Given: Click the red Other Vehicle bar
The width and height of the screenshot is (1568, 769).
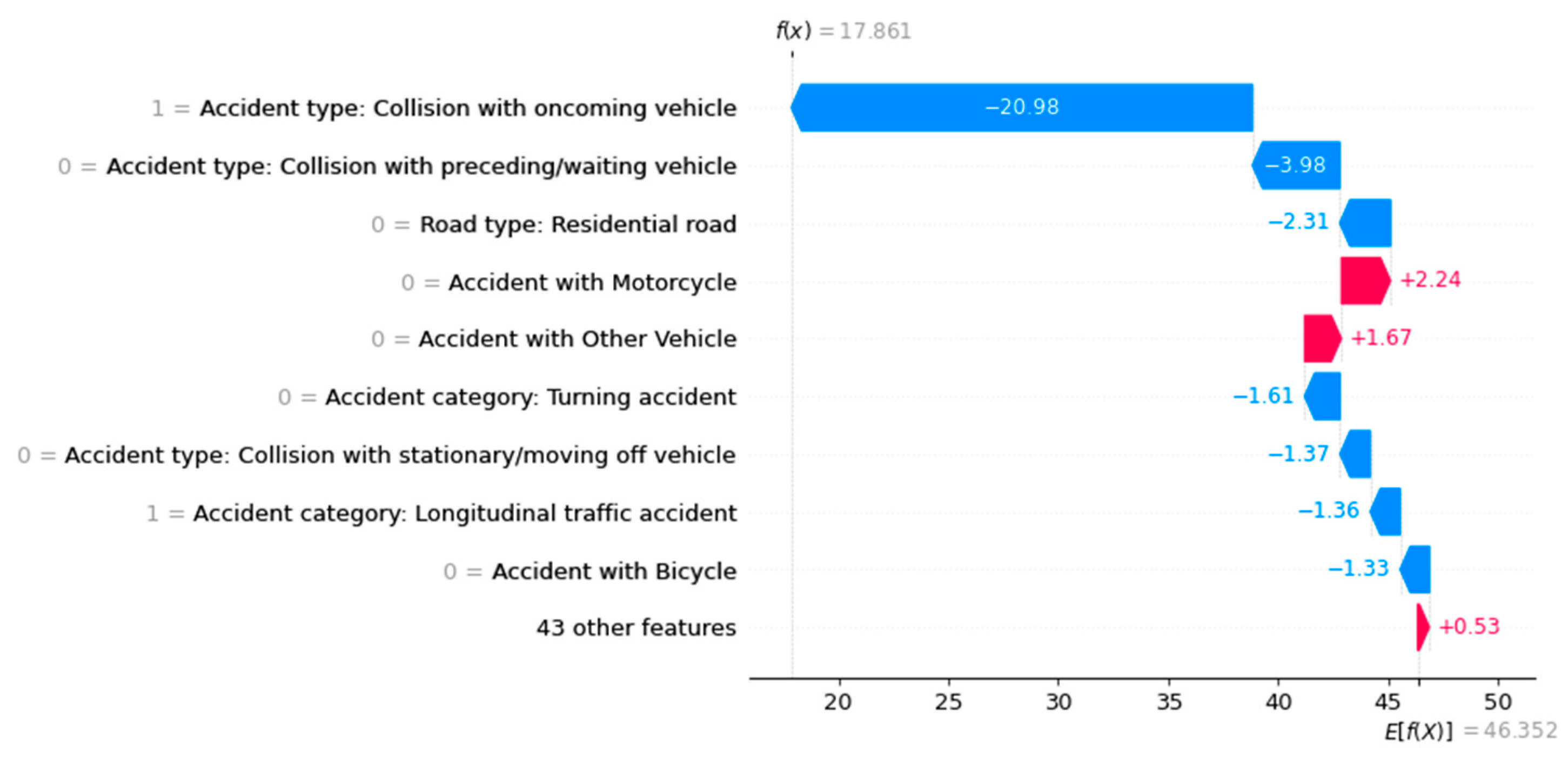Looking at the screenshot, I should point(1322,338).
